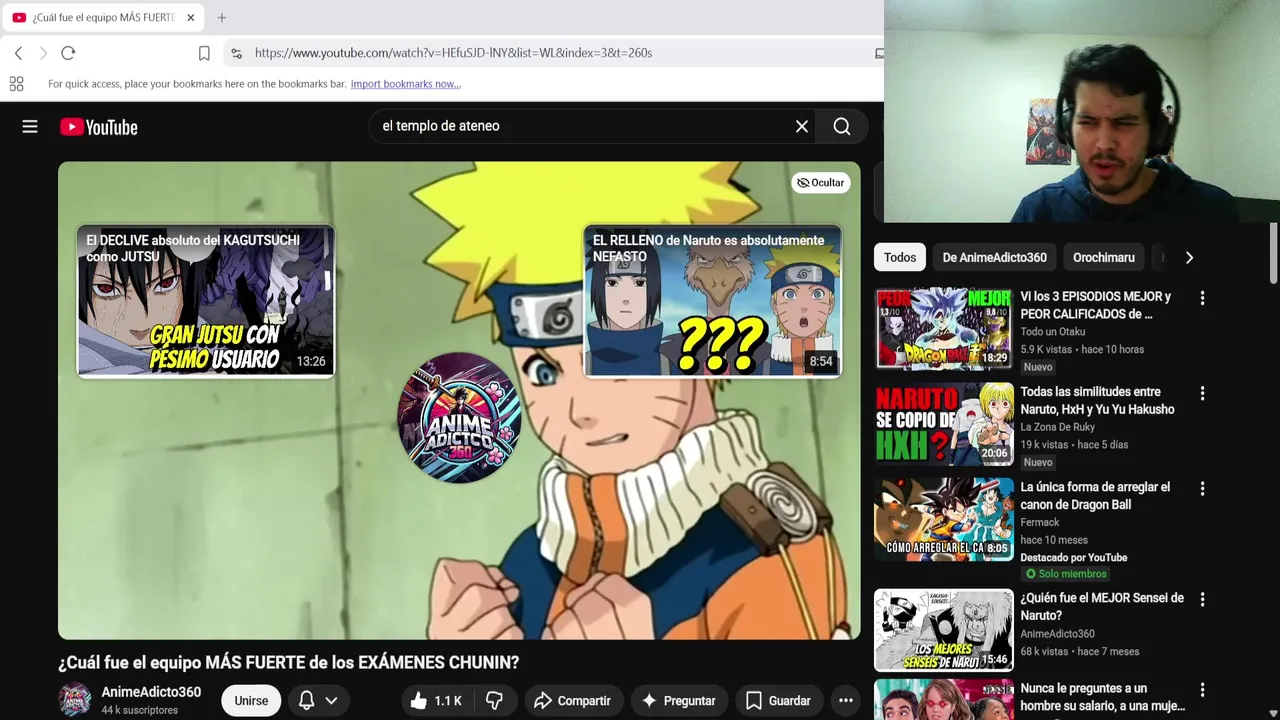Like the video (1.1 K)
Image resolution: width=1280 pixels, height=720 pixels.
435,701
